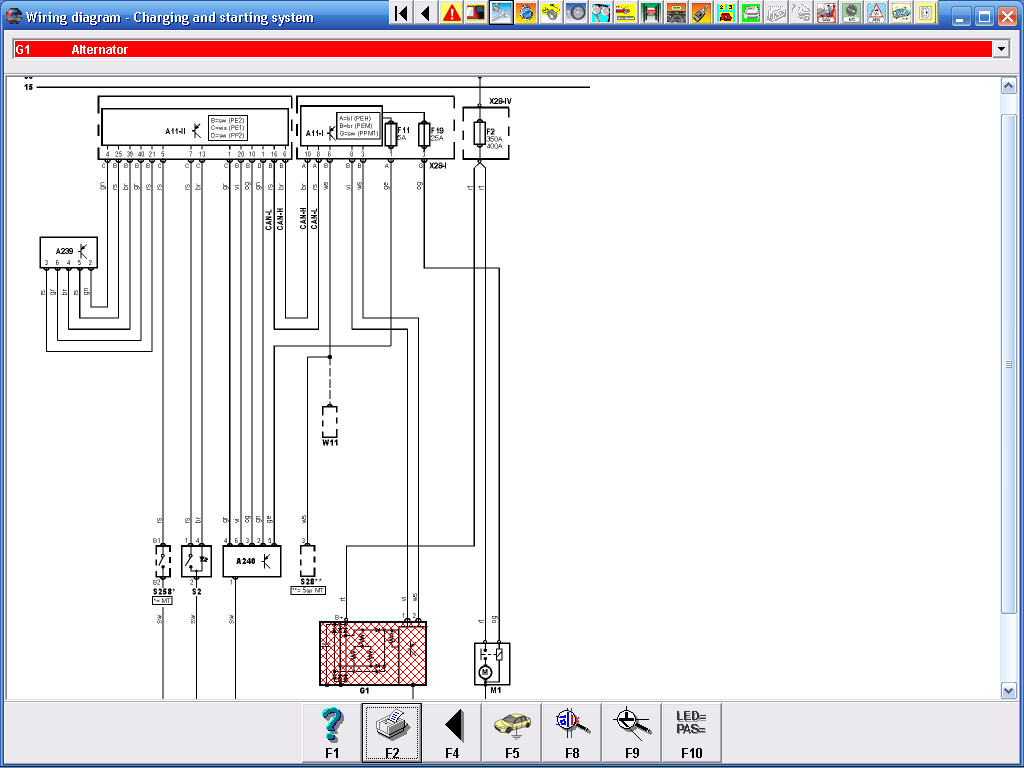
Task: Select the S258 switch symbol
Action: (163, 561)
